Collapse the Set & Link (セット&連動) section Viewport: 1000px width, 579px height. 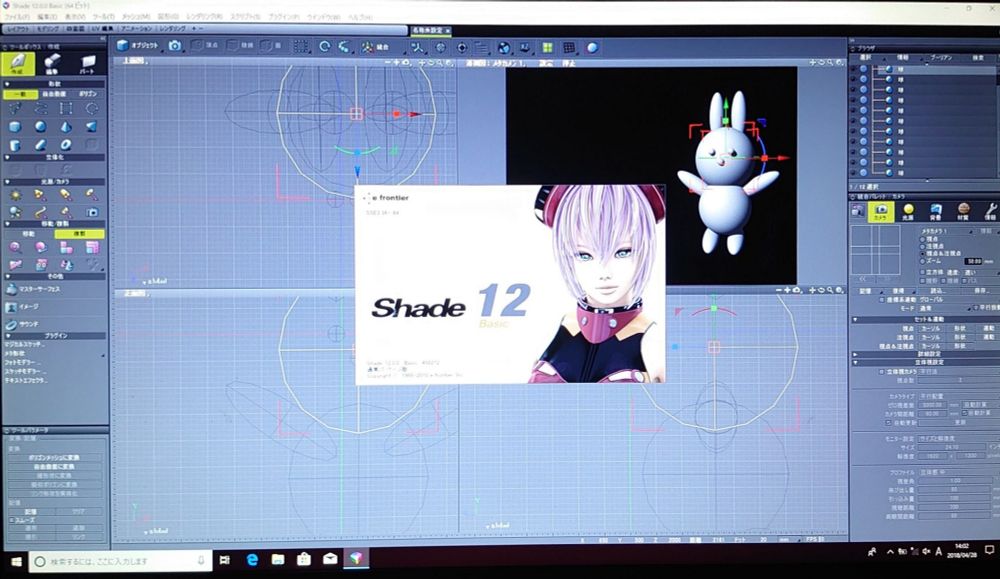tap(855, 319)
